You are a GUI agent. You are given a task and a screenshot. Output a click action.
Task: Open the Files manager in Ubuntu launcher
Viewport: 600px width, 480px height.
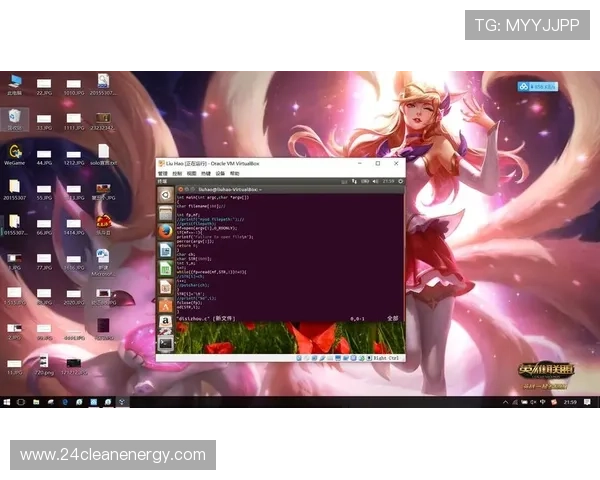(x=165, y=213)
